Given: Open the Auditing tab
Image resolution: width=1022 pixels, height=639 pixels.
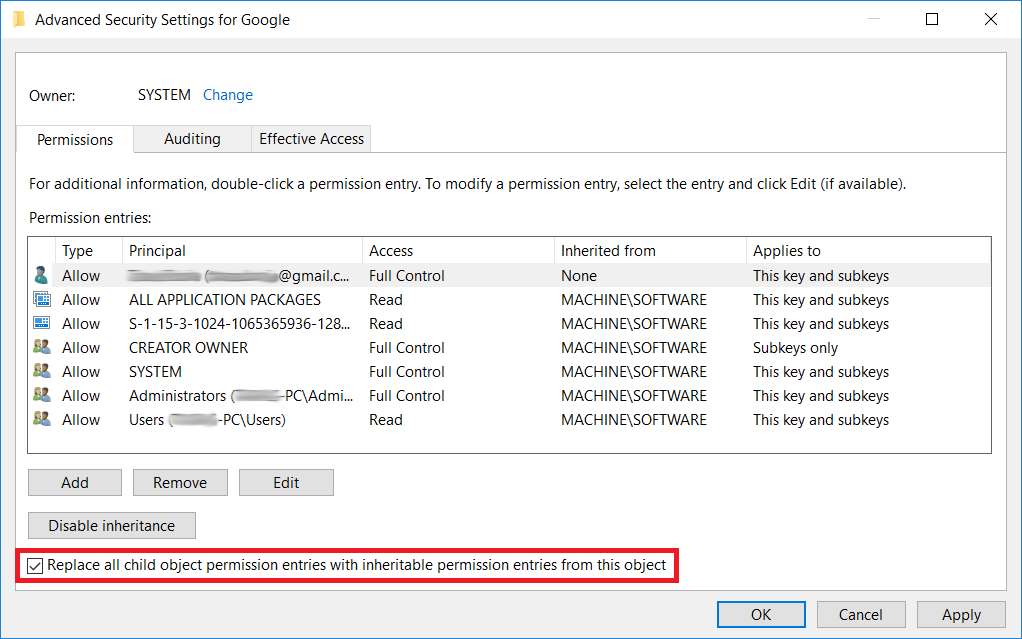Looking at the screenshot, I should click(x=192, y=139).
